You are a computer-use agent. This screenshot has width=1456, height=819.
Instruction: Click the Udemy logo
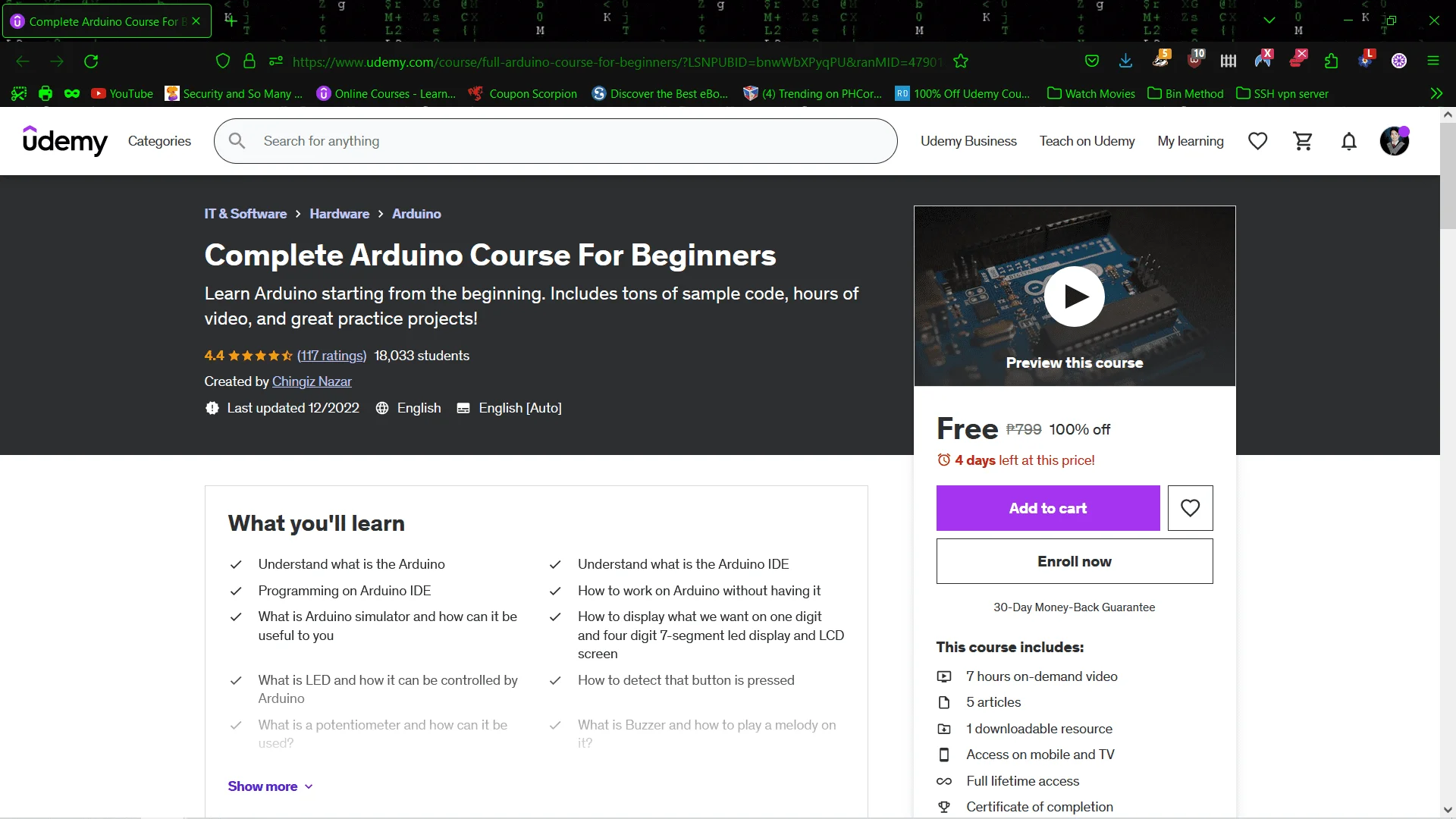coord(65,141)
